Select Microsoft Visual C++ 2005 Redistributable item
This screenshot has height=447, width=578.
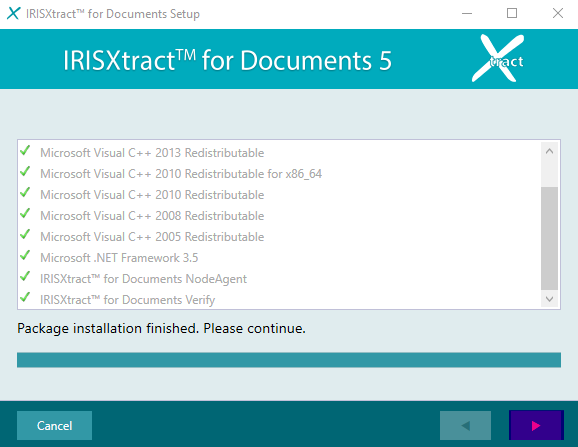click(x=152, y=237)
